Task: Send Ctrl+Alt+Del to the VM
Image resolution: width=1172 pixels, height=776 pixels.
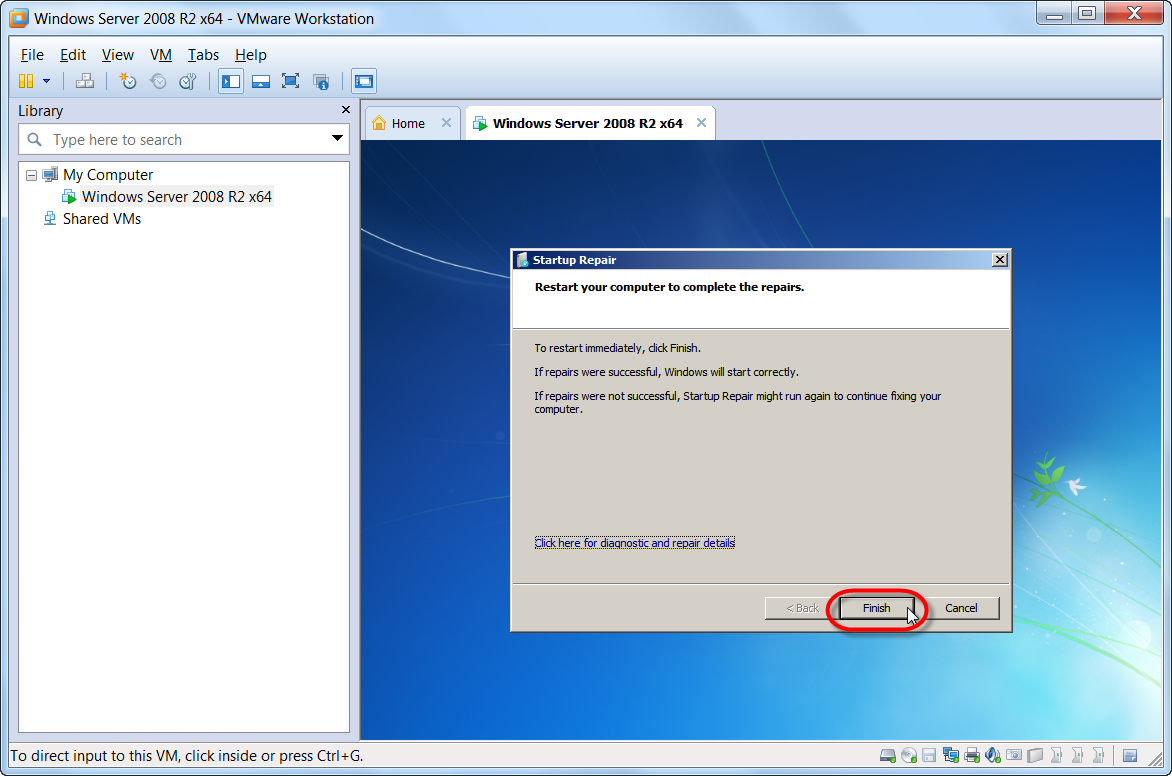Action: coord(84,81)
